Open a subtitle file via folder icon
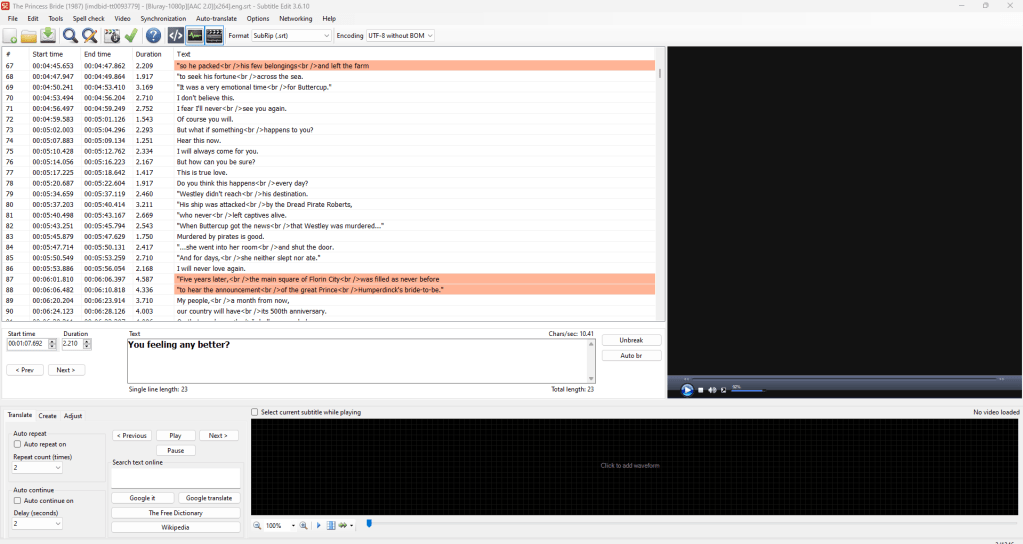Image resolution: width=1023 pixels, height=544 pixels. [29, 36]
